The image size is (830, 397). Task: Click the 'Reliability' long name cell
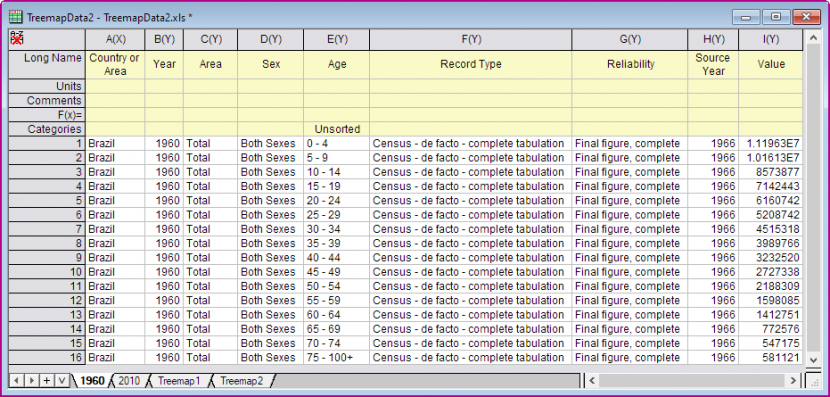629,65
